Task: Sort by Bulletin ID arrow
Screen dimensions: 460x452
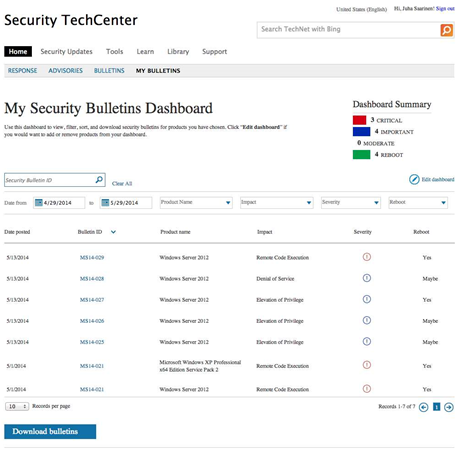Action: click(113, 232)
